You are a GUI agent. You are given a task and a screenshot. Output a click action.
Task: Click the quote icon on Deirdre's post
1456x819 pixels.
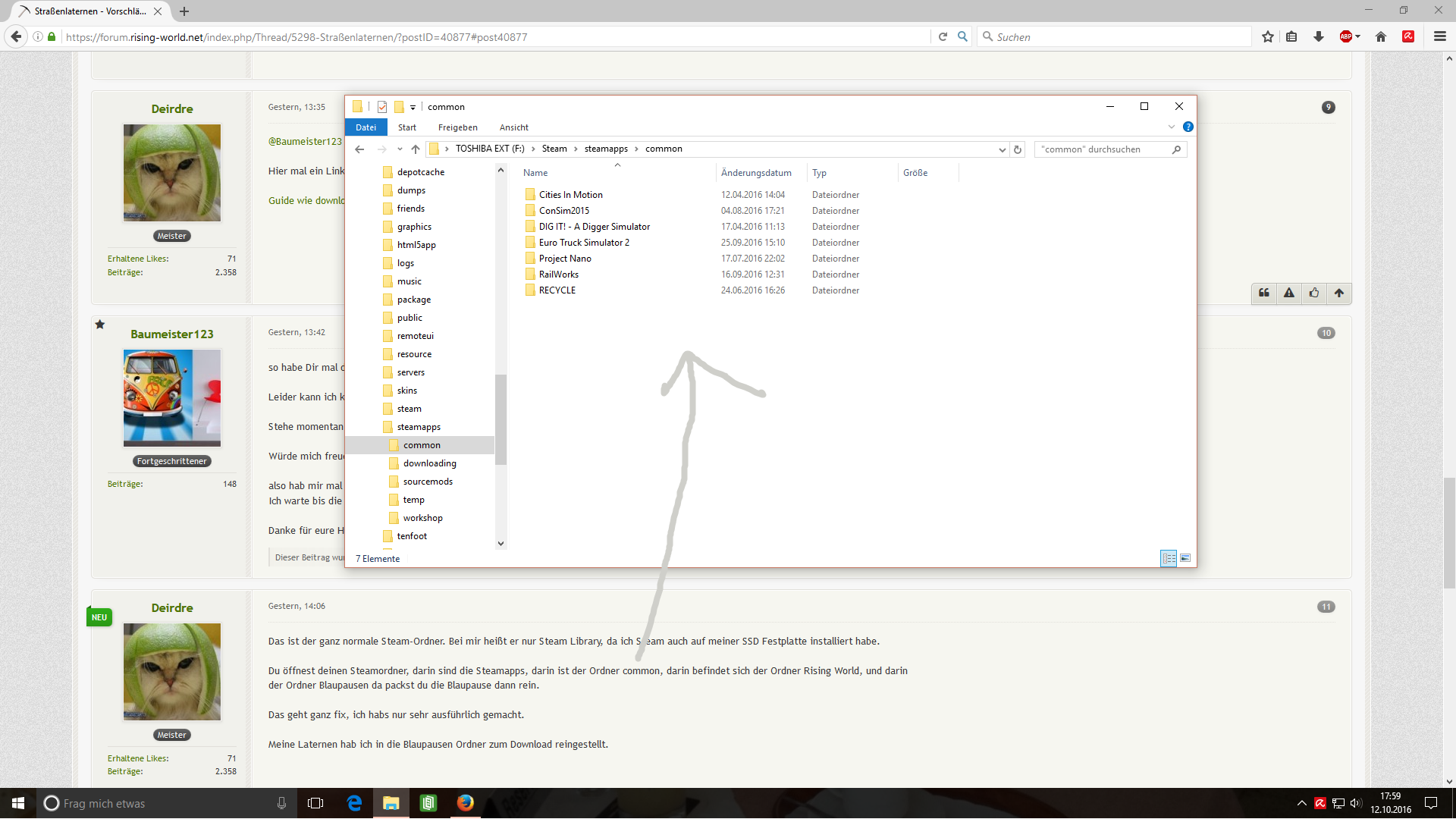(1264, 293)
